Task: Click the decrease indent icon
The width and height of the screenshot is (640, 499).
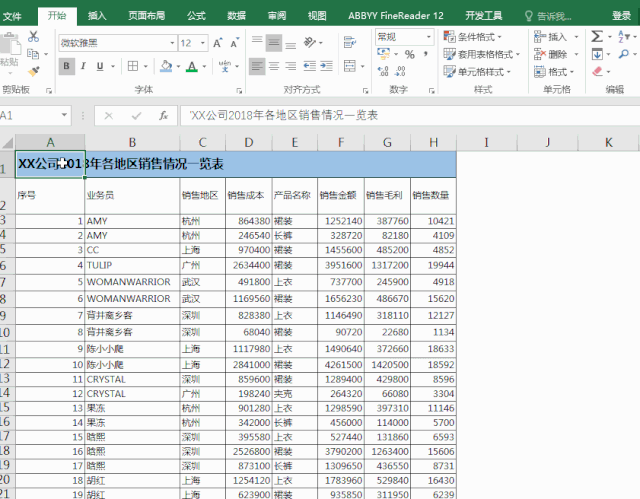Action: [x=309, y=66]
